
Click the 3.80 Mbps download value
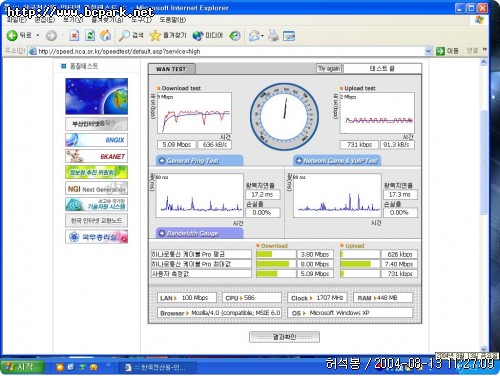click(x=315, y=255)
